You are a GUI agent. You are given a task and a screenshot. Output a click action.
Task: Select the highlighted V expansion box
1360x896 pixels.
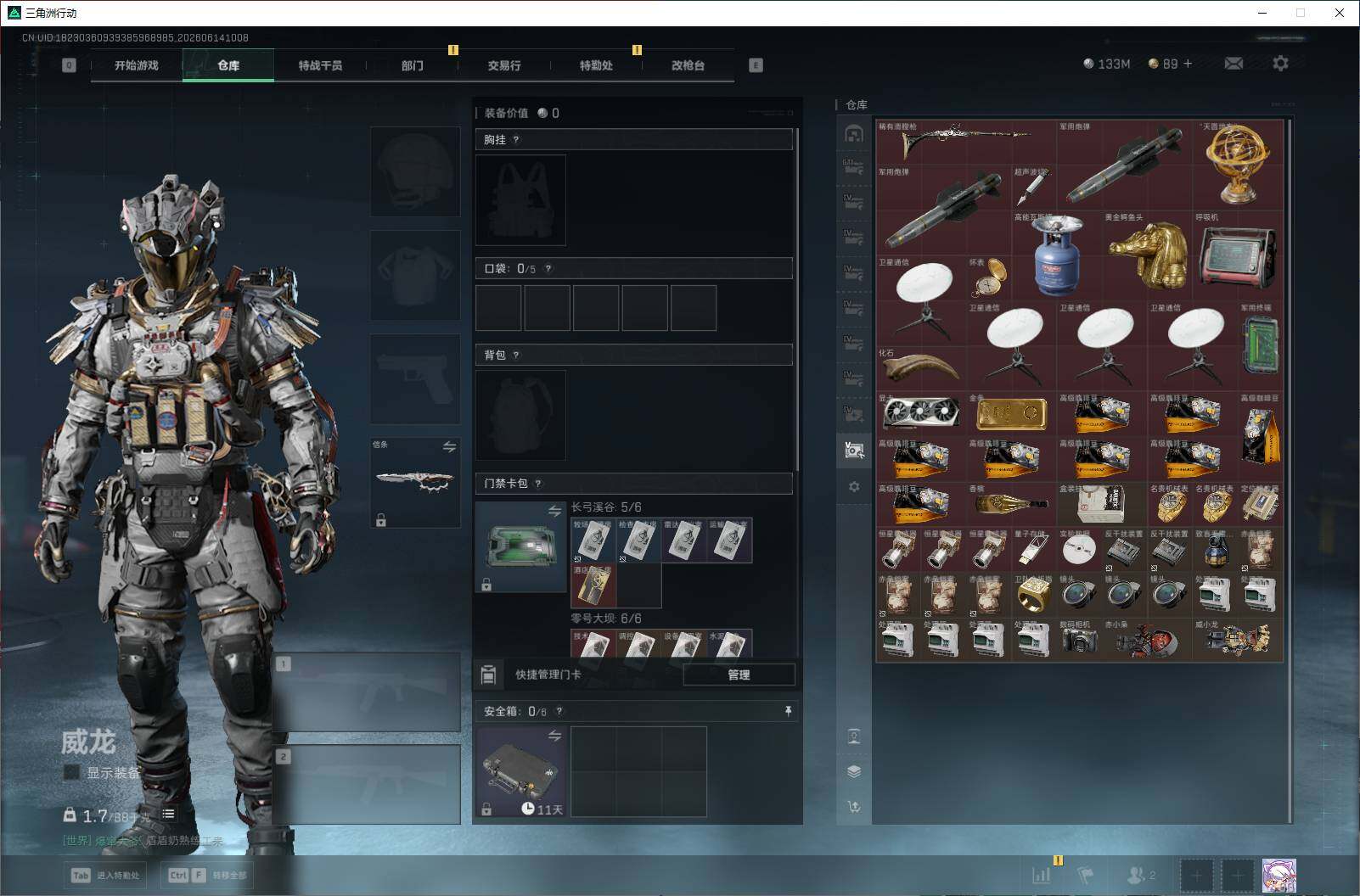pos(854,450)
